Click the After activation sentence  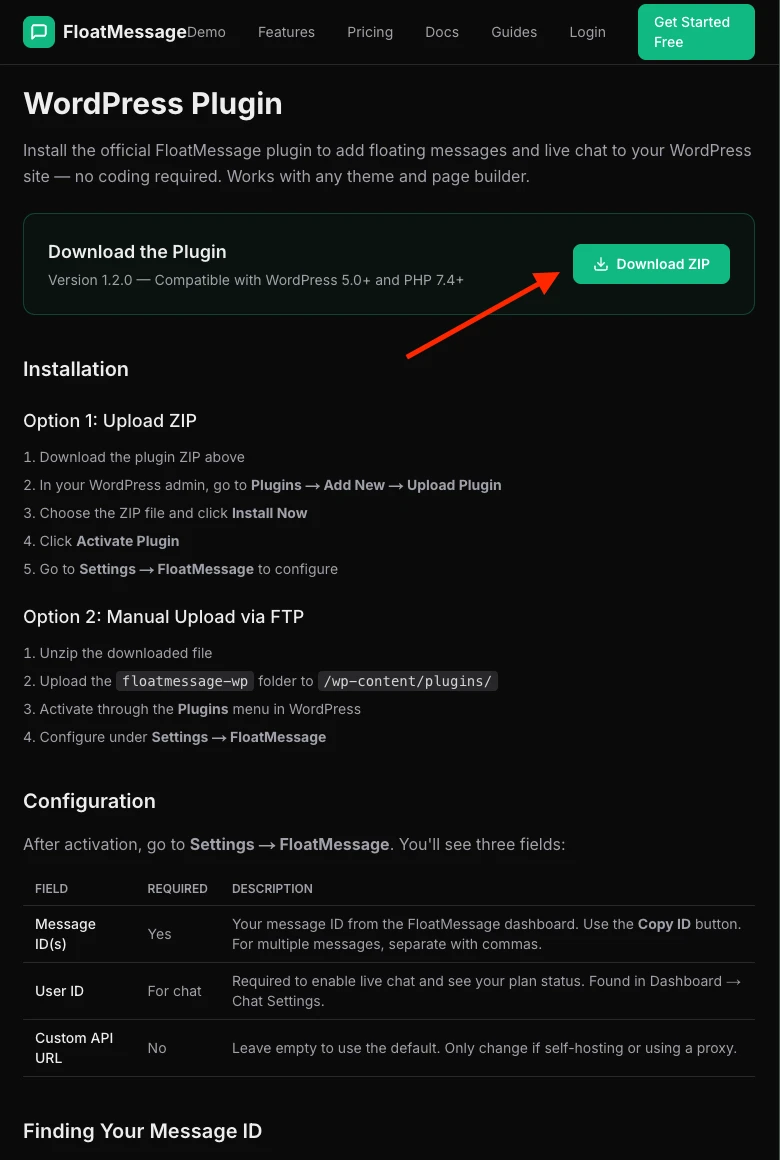[x=294, y=844]
